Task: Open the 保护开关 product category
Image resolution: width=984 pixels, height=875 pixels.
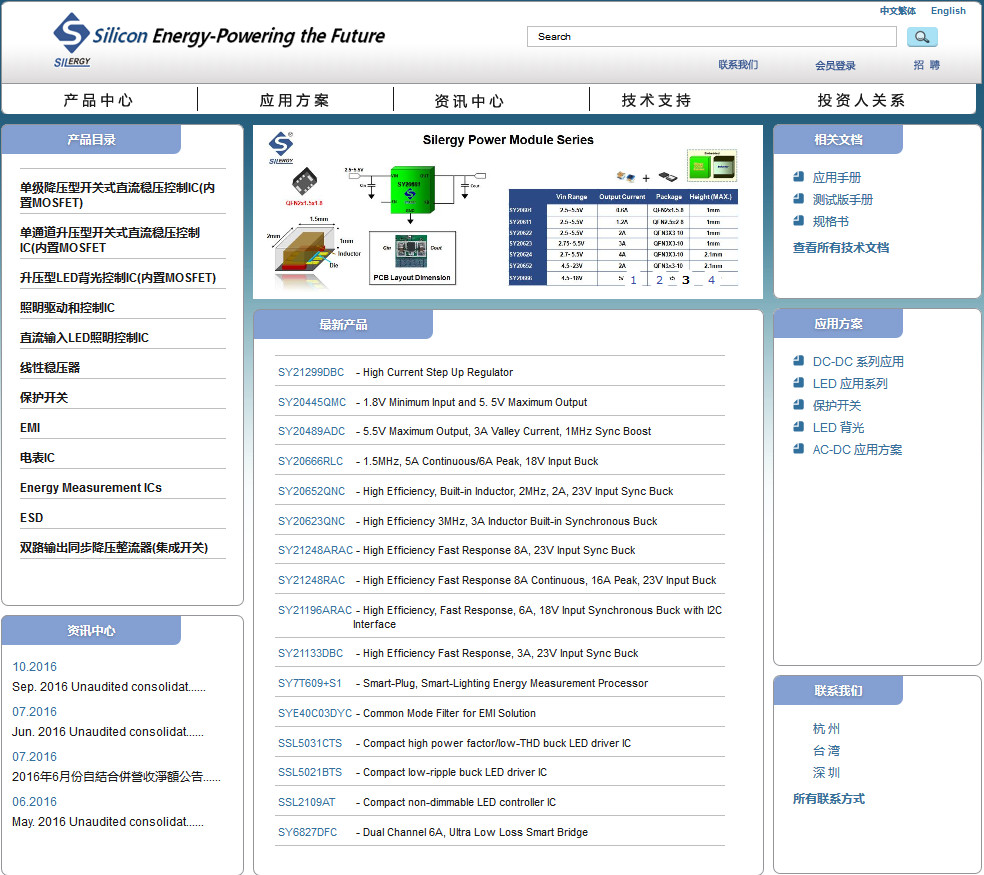Action: point(44,397)
